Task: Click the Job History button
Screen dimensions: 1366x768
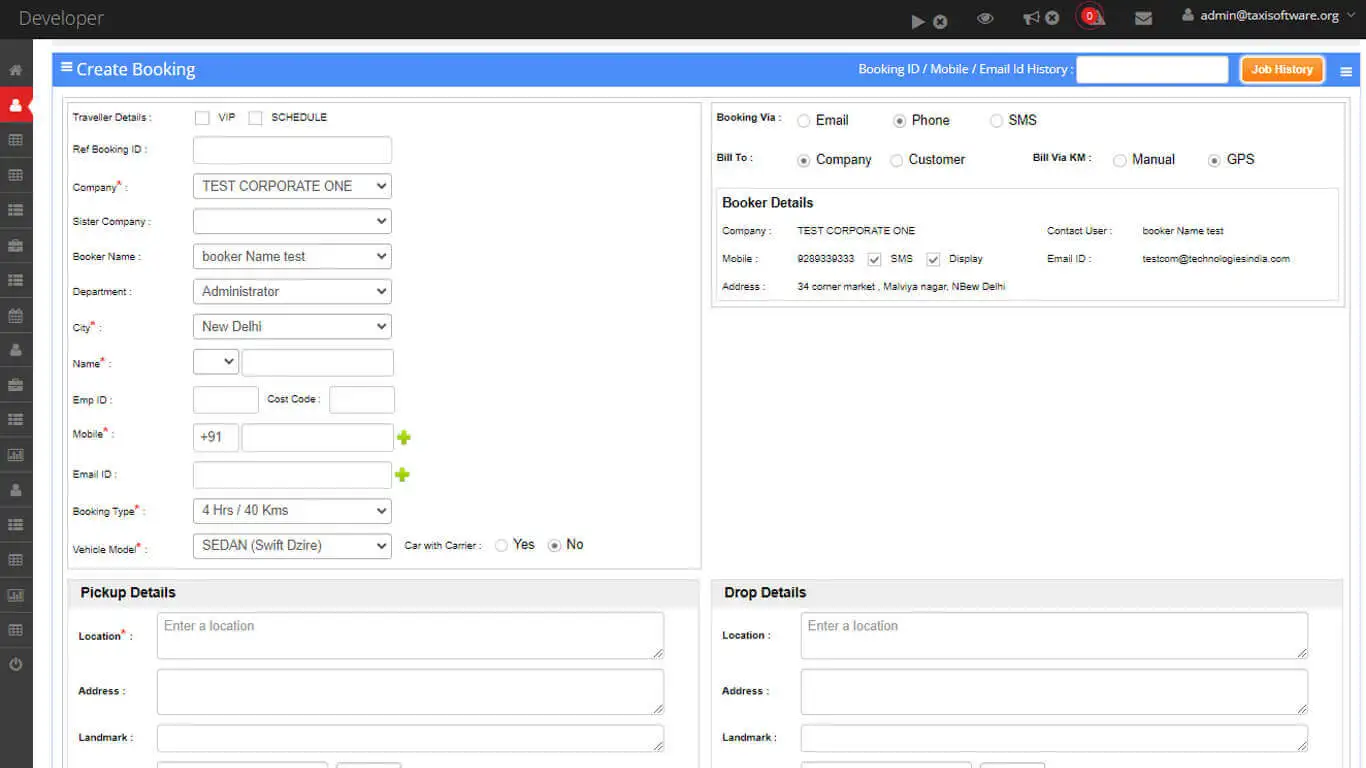Action: click(x=1281, y=69)
